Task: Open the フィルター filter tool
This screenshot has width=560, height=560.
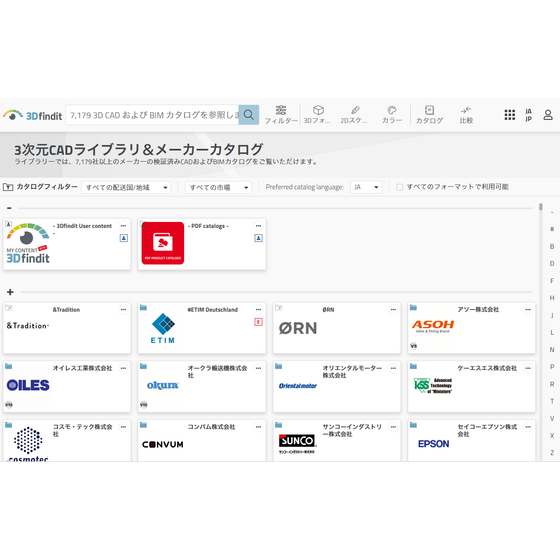Action: (x=281, y=115)
